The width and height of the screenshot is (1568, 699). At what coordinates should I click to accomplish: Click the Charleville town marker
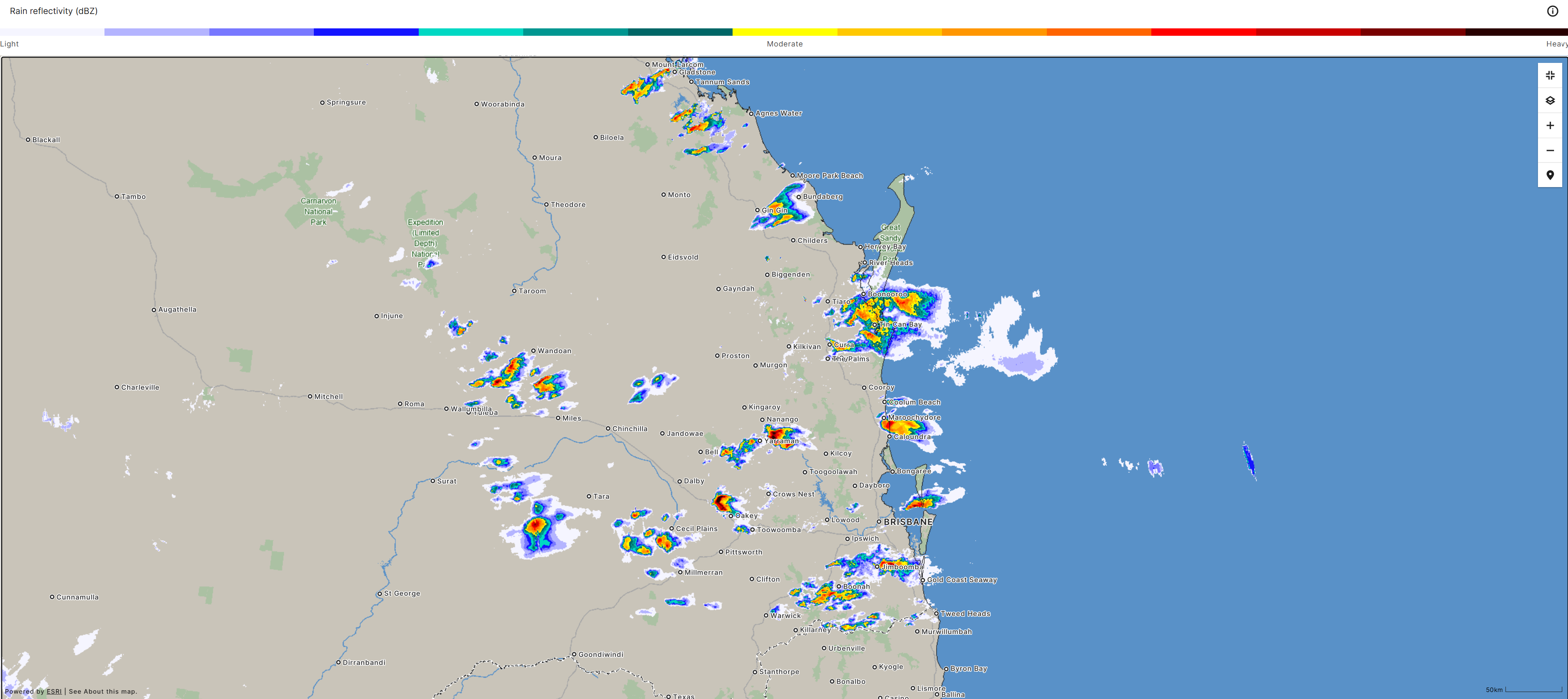(x=117, y=387)
